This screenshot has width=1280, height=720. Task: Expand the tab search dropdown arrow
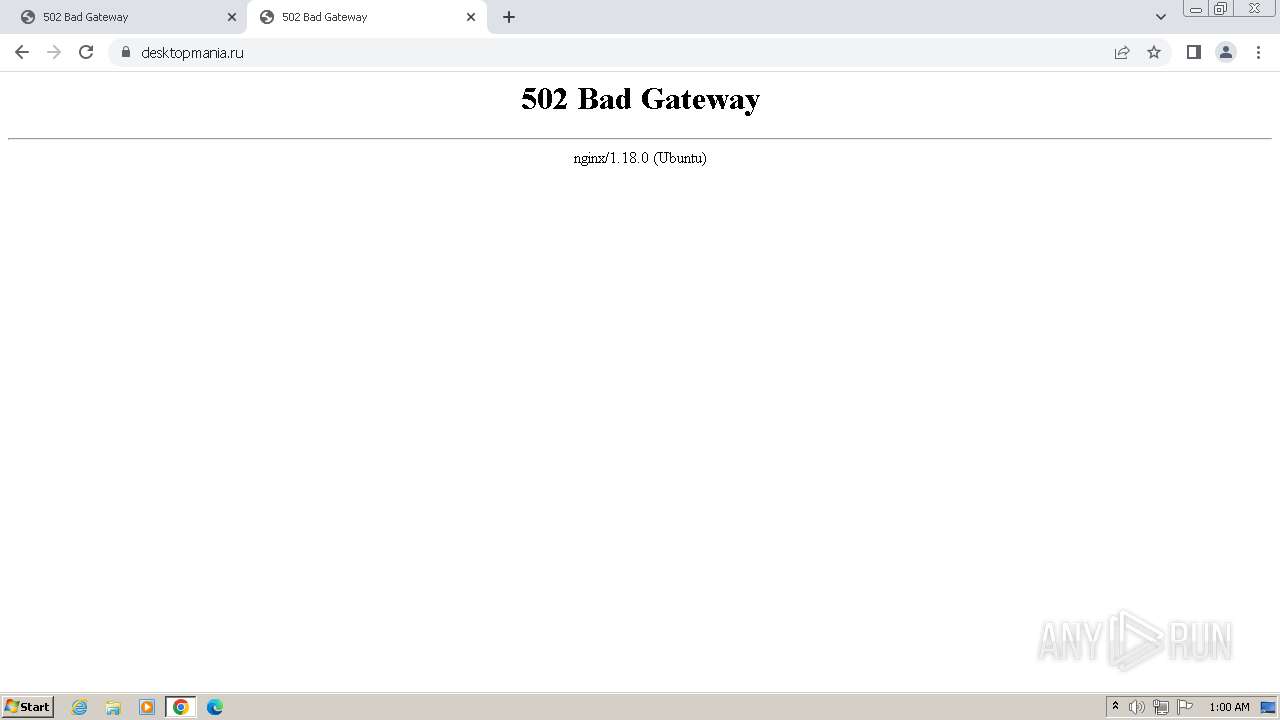click(1161, 17)
